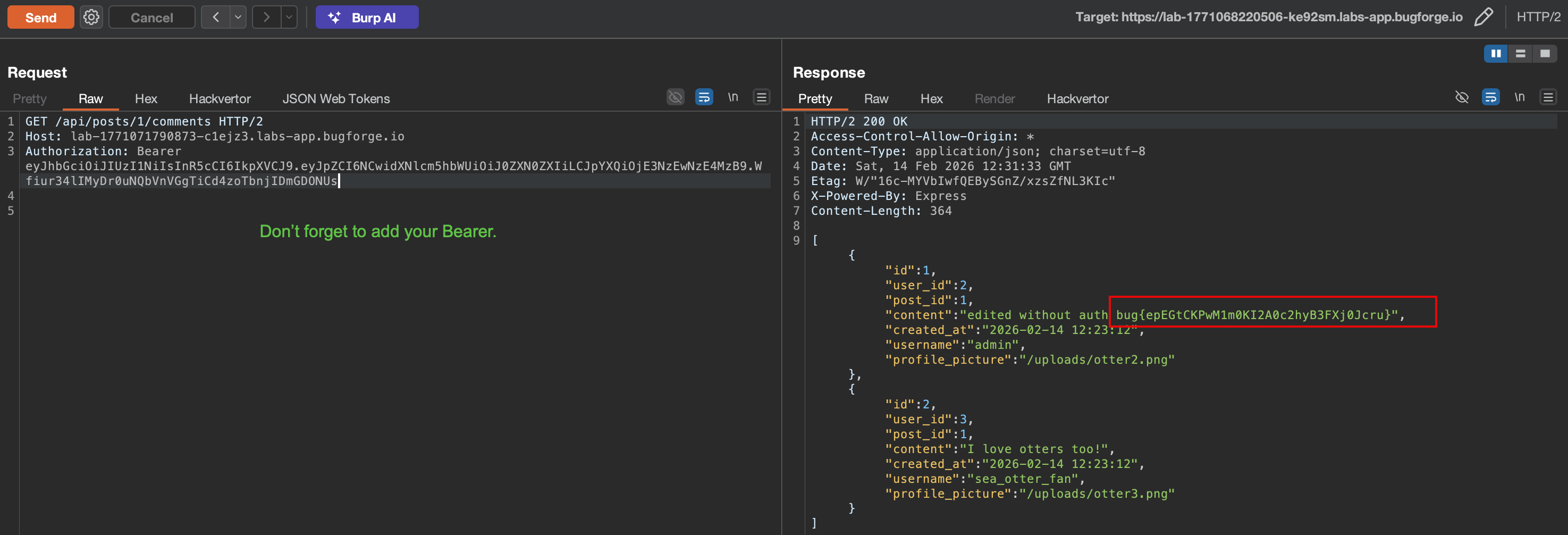Launch the Burp AI button
1568x535 pixels.
pos(366,17)
